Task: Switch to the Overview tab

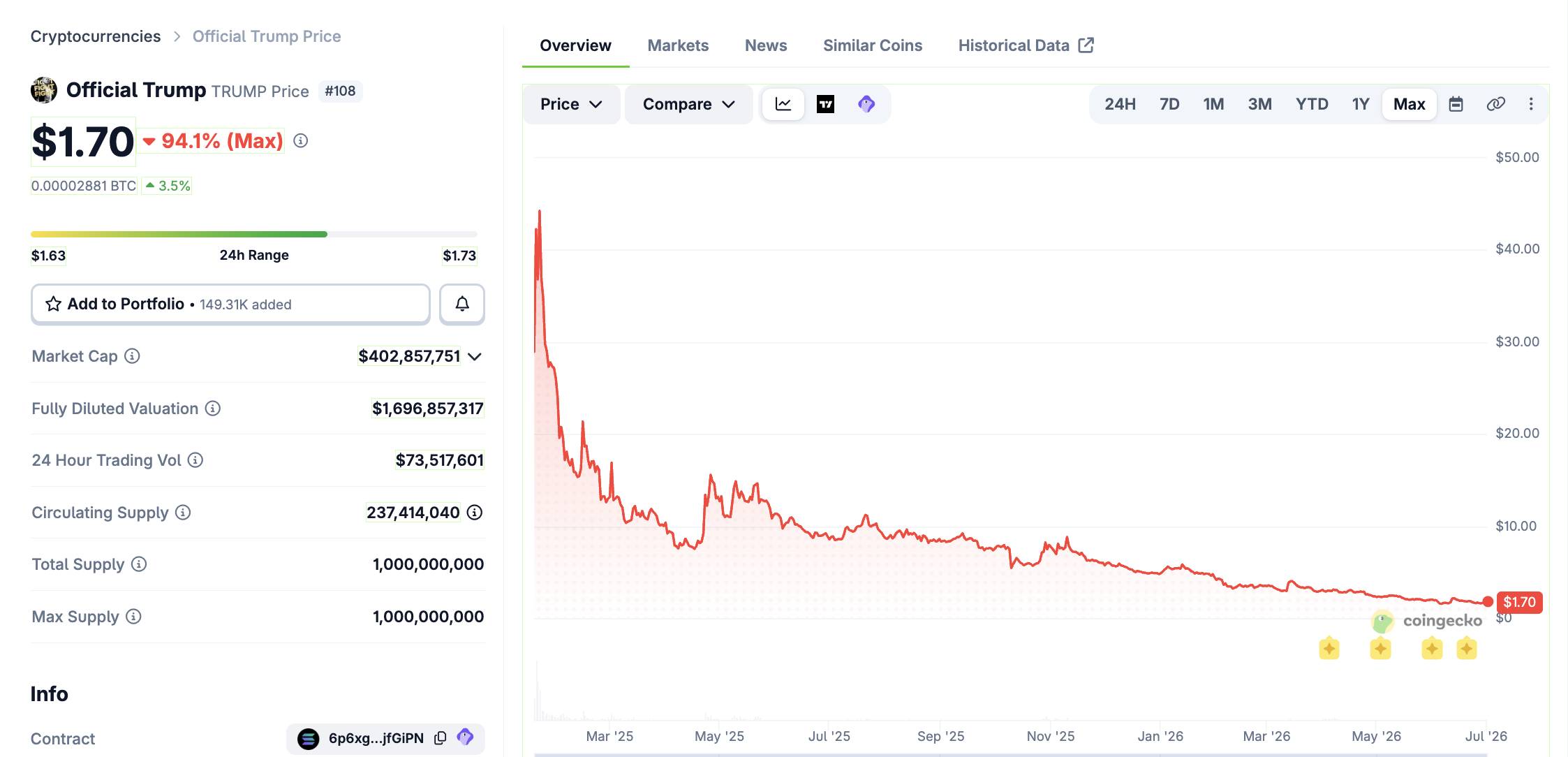Action: coord(575,45)
